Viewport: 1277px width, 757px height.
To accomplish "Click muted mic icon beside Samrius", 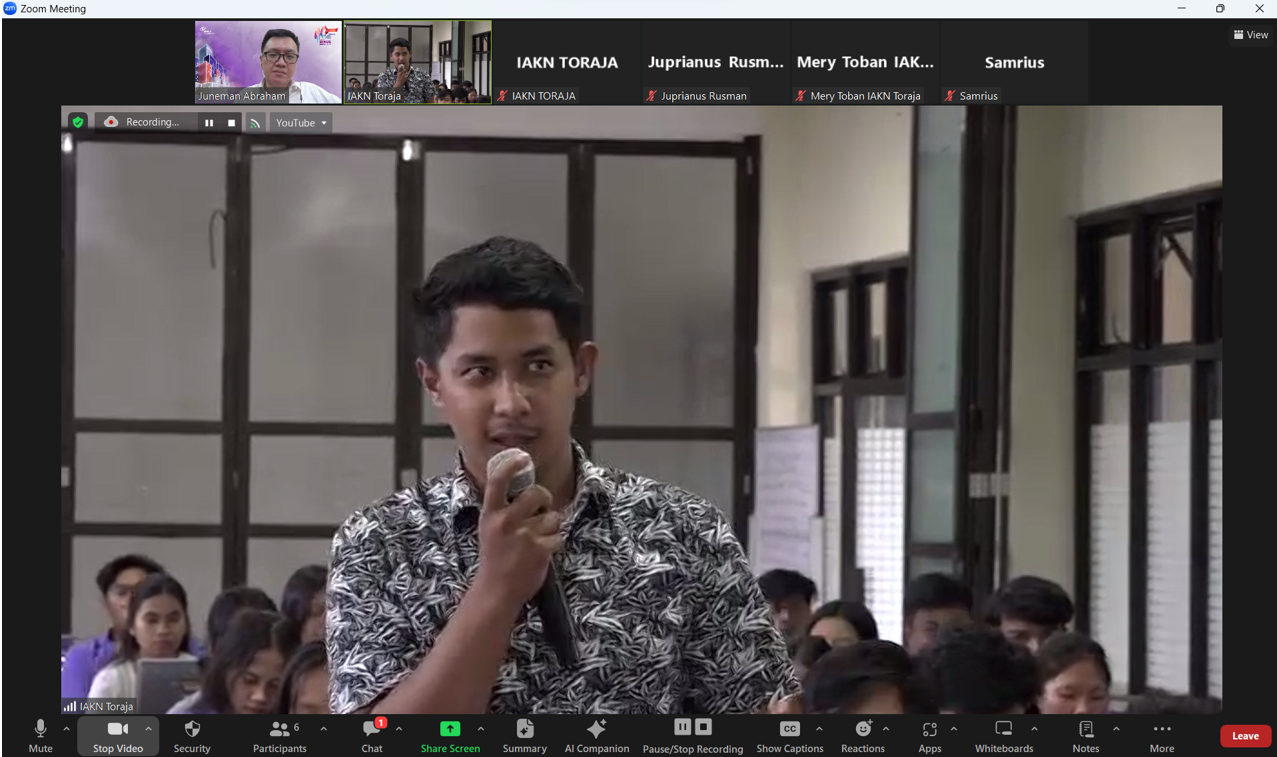I will pyautogui.click(x=949, y=96).
